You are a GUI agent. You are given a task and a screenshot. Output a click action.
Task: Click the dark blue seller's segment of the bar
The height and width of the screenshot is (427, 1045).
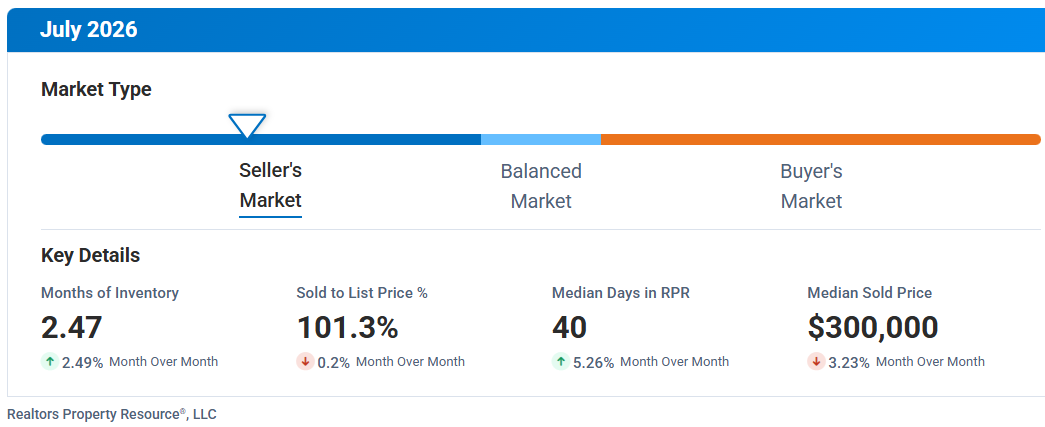click(x=261, y=140)
